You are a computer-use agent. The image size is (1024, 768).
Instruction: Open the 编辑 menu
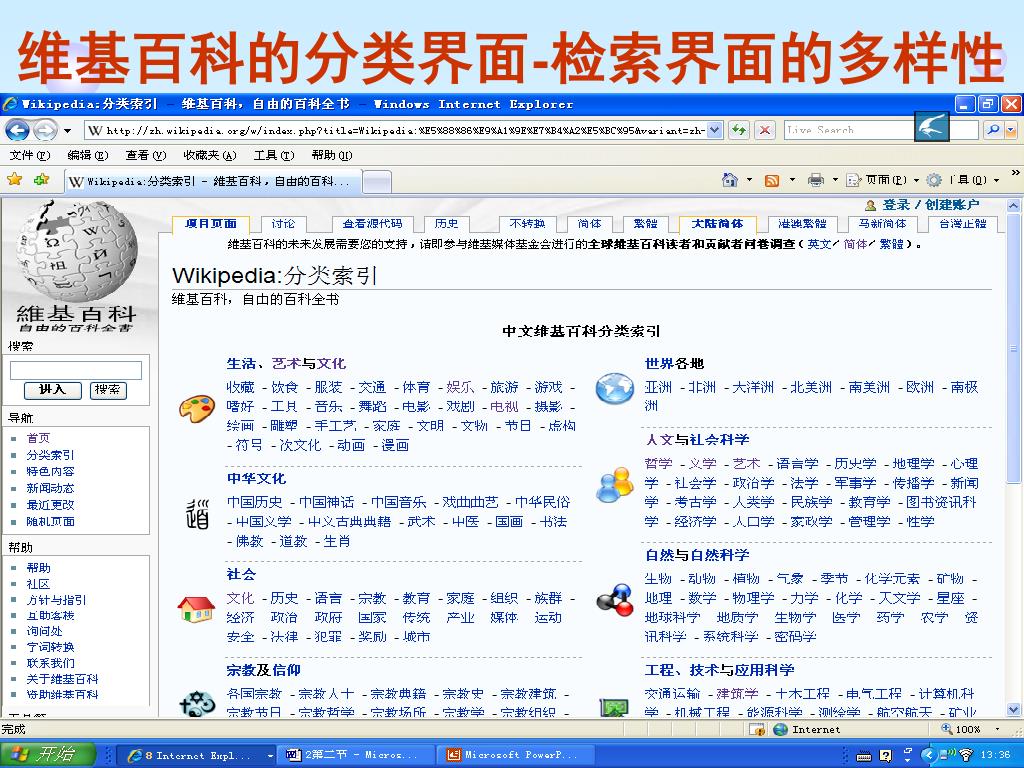[x=88, y=155]
